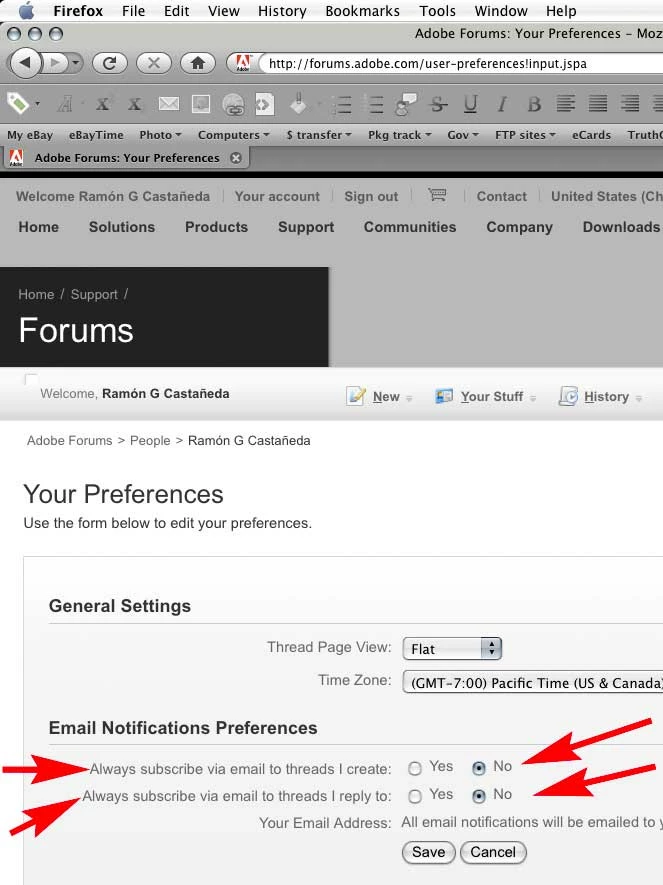Go to the Communities nav link
The height and width of the screenshot is (885, 663).
tap(410, 227)
